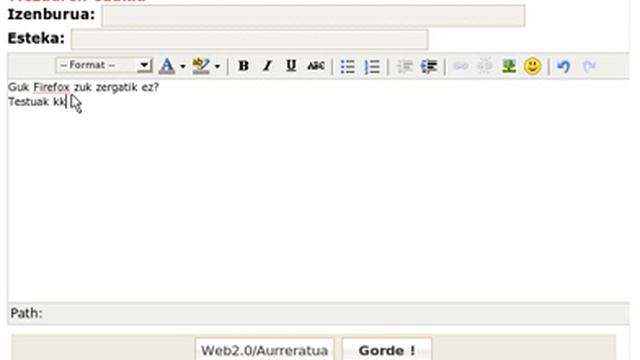The image size is (640, 360).
Task: Expand the highlight color arrow menu
Action: click(217, 66)
